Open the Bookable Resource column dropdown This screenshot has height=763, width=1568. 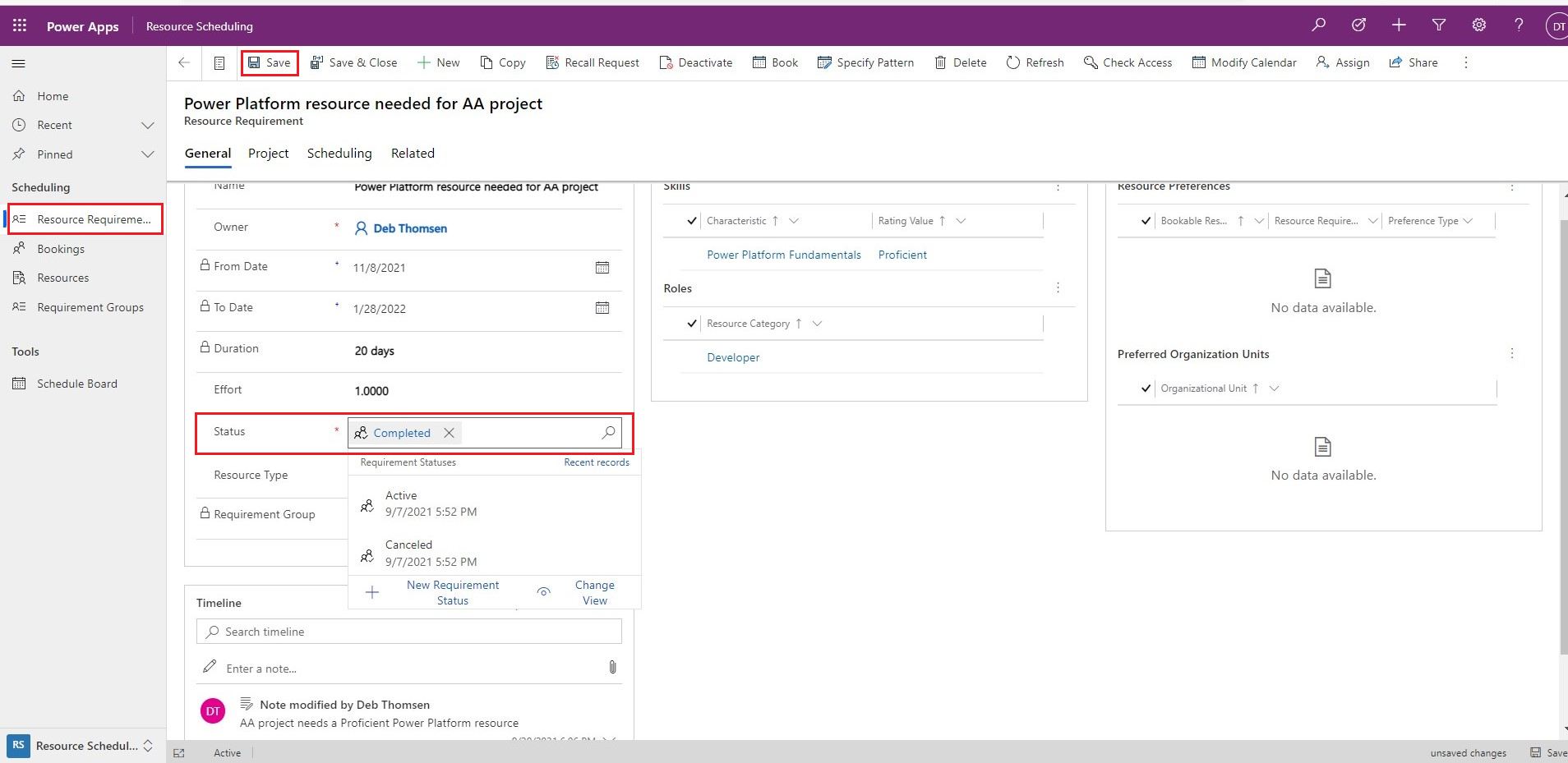[1259, 221]
